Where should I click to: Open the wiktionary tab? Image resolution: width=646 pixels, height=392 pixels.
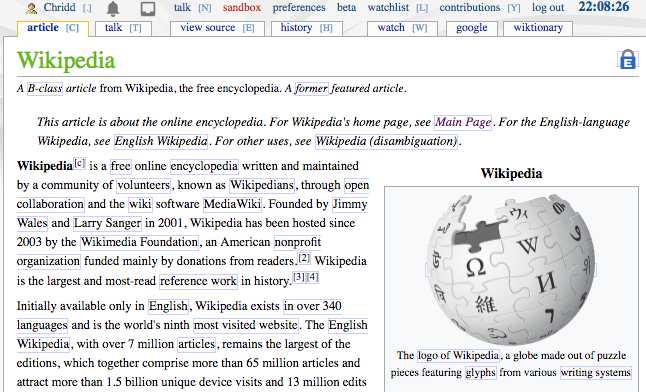[x=538, y=28]
